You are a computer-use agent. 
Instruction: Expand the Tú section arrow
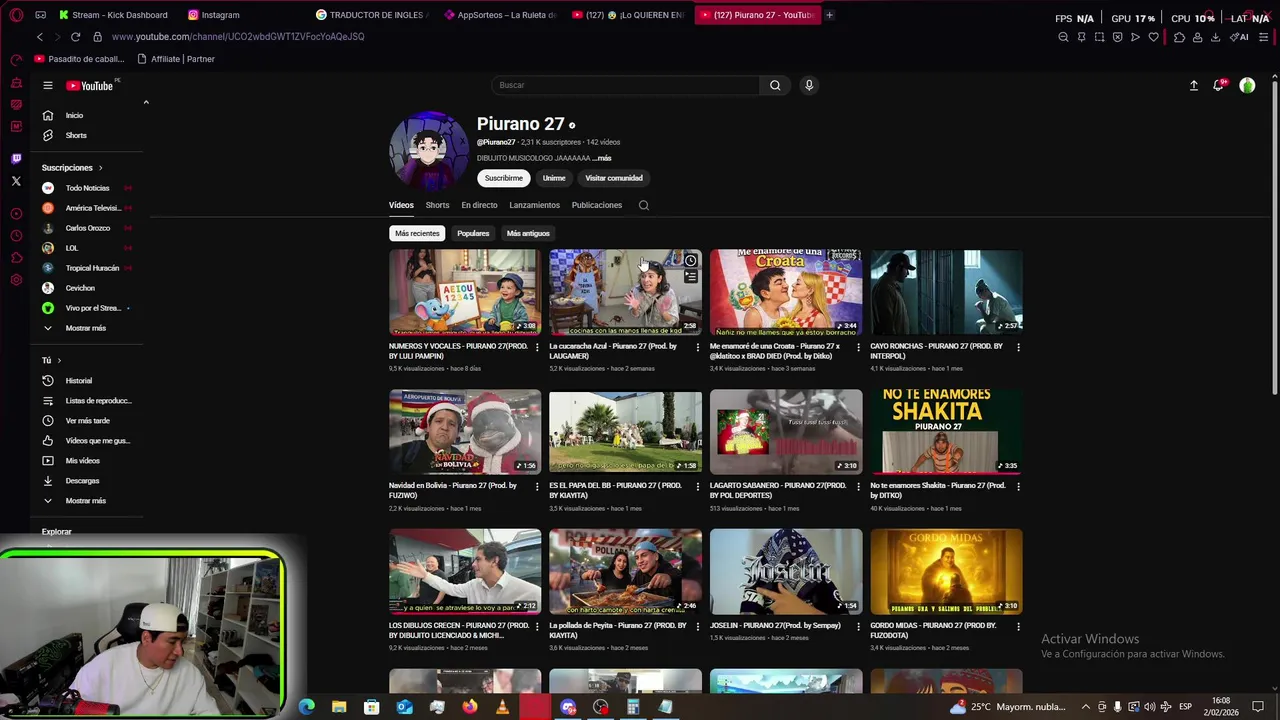[59, 360]
